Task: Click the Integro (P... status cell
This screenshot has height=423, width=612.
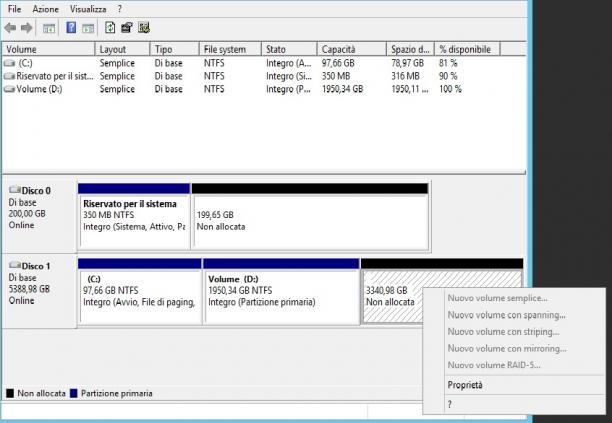Action: (x=288, y=89)
